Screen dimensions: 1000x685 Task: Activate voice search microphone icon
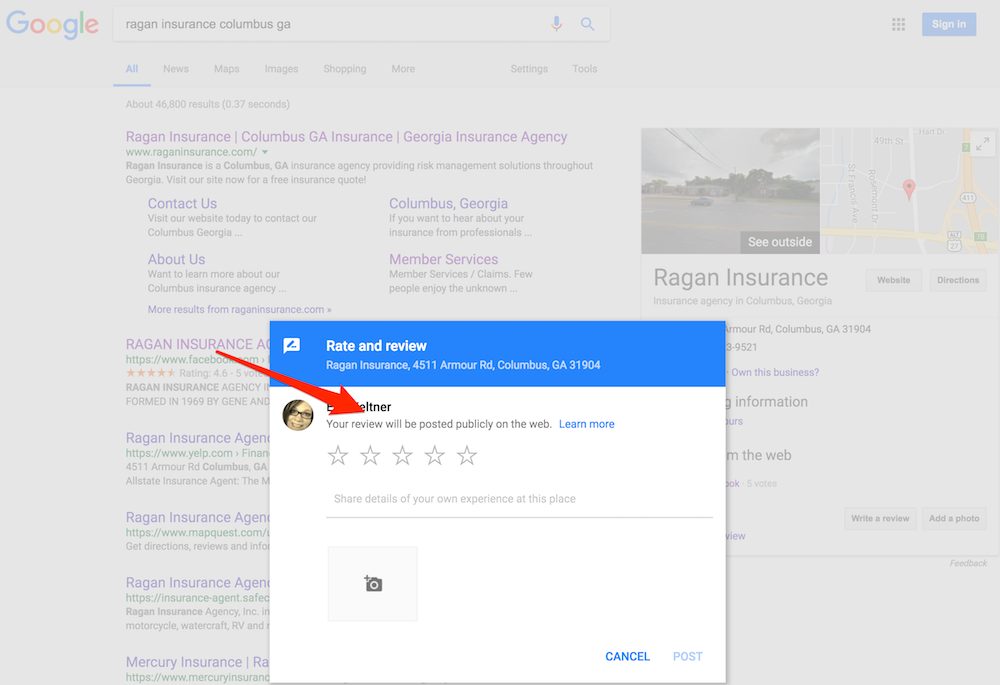coord(556,24)
